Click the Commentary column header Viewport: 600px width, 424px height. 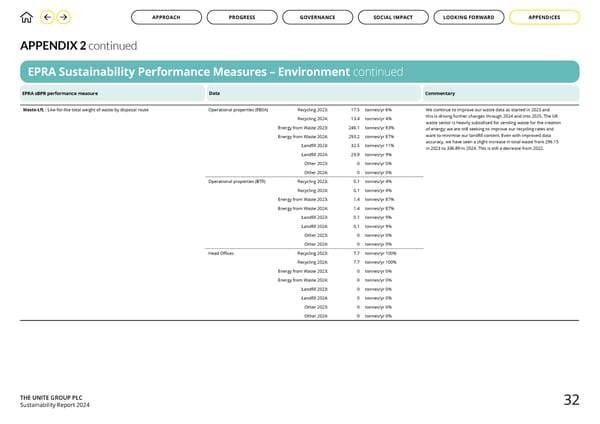click(x=441, y=93)
